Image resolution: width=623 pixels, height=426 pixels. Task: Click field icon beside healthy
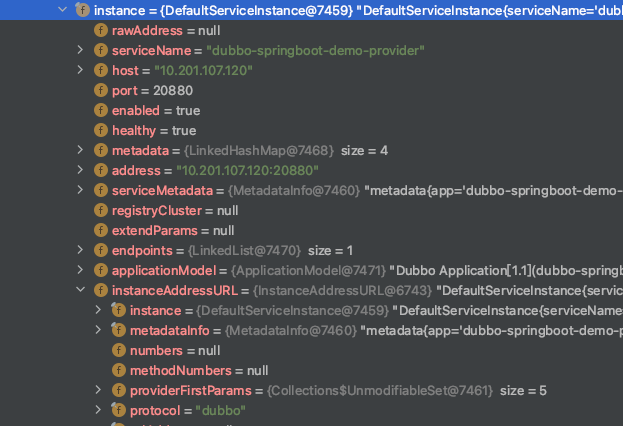point(101,130)
